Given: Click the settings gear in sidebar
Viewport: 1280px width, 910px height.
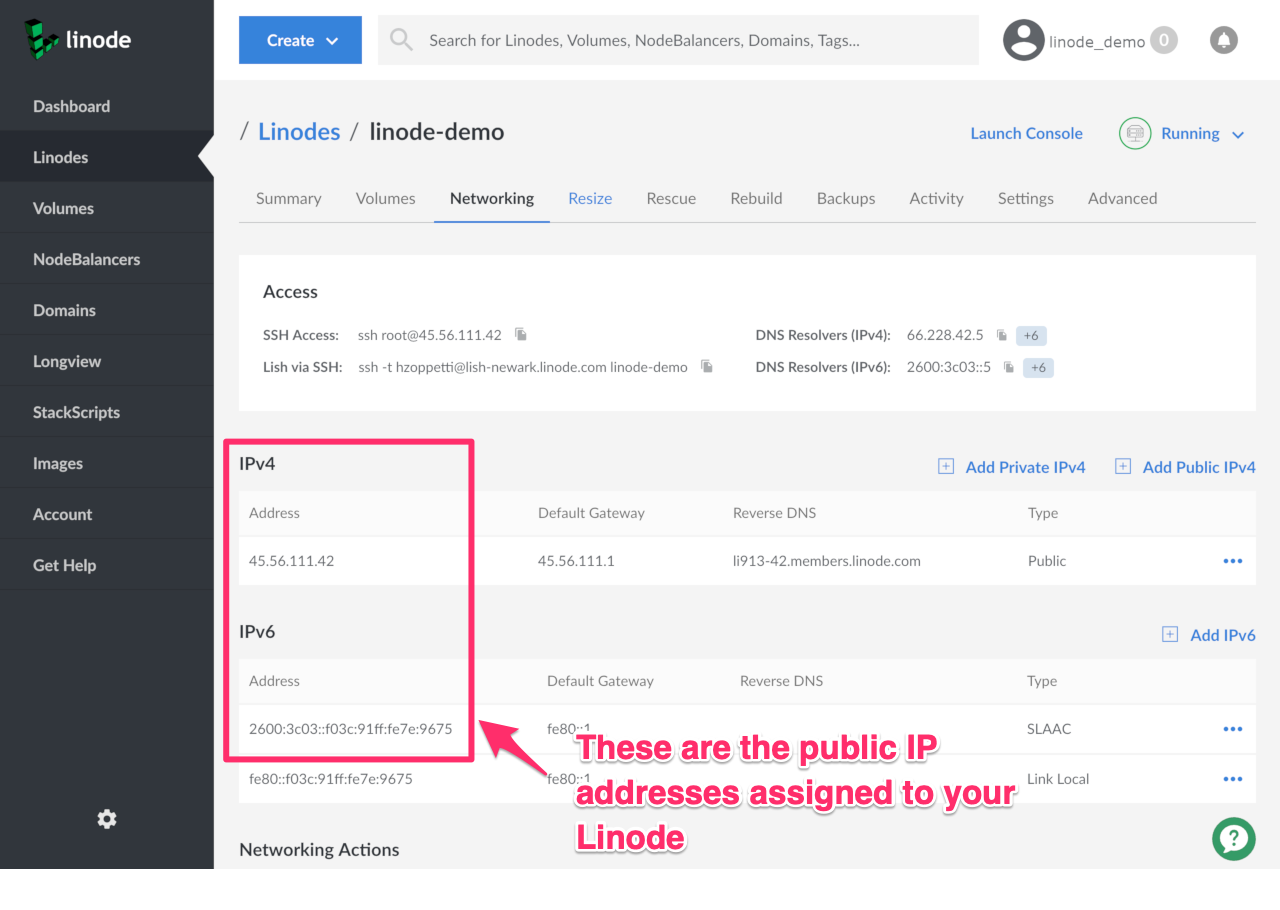Looking at the screenshot, I should [x=107, y=819].
